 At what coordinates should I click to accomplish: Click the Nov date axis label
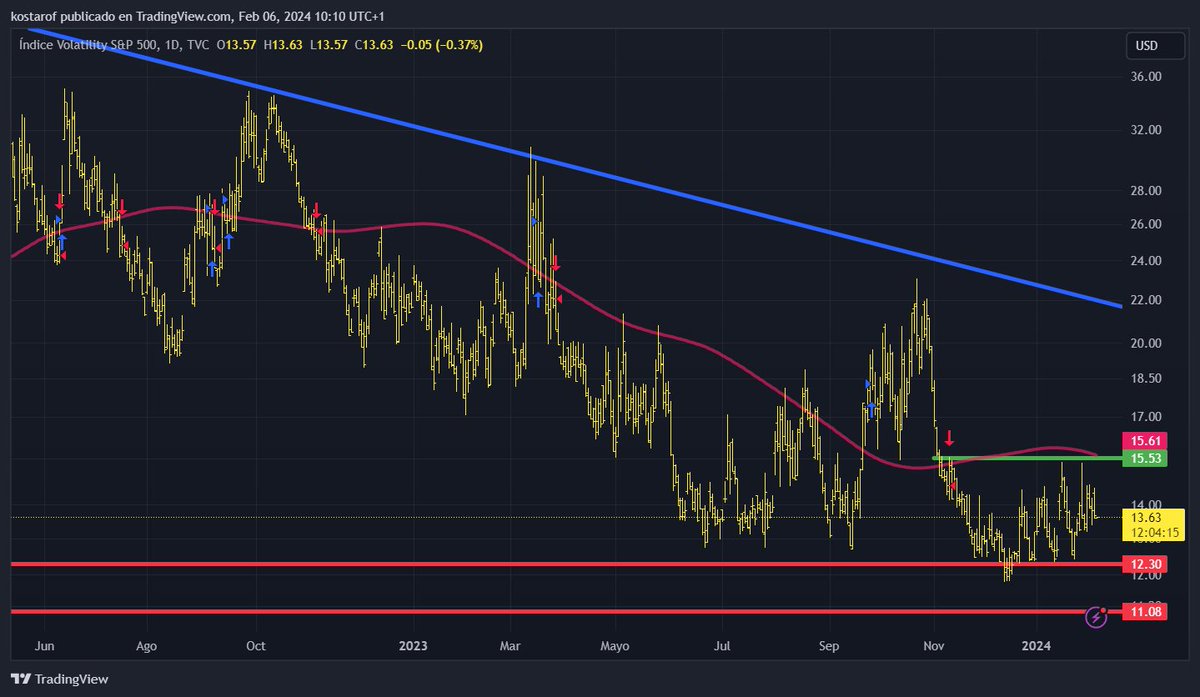click(x=934, y=646)
